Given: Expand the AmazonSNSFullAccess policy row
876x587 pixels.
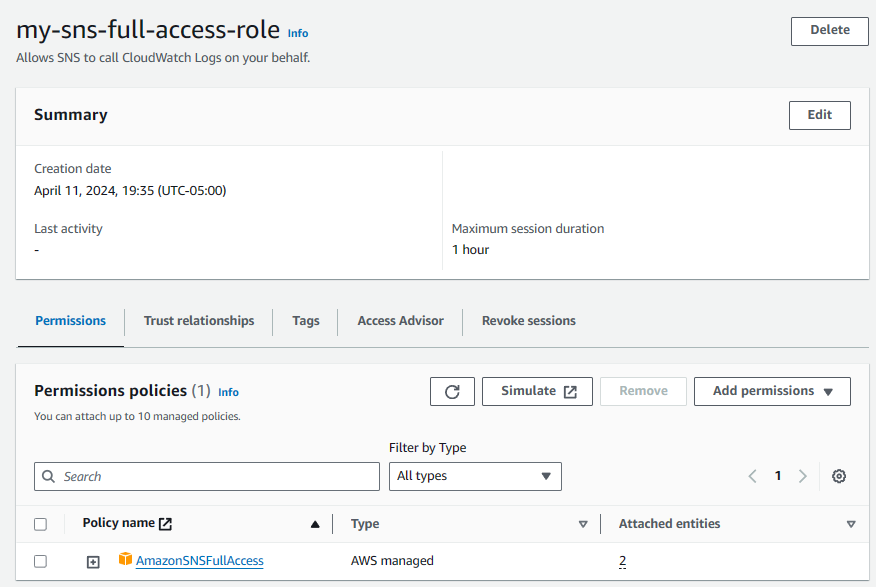Looking at the screenshot, I should click(93, 562).
